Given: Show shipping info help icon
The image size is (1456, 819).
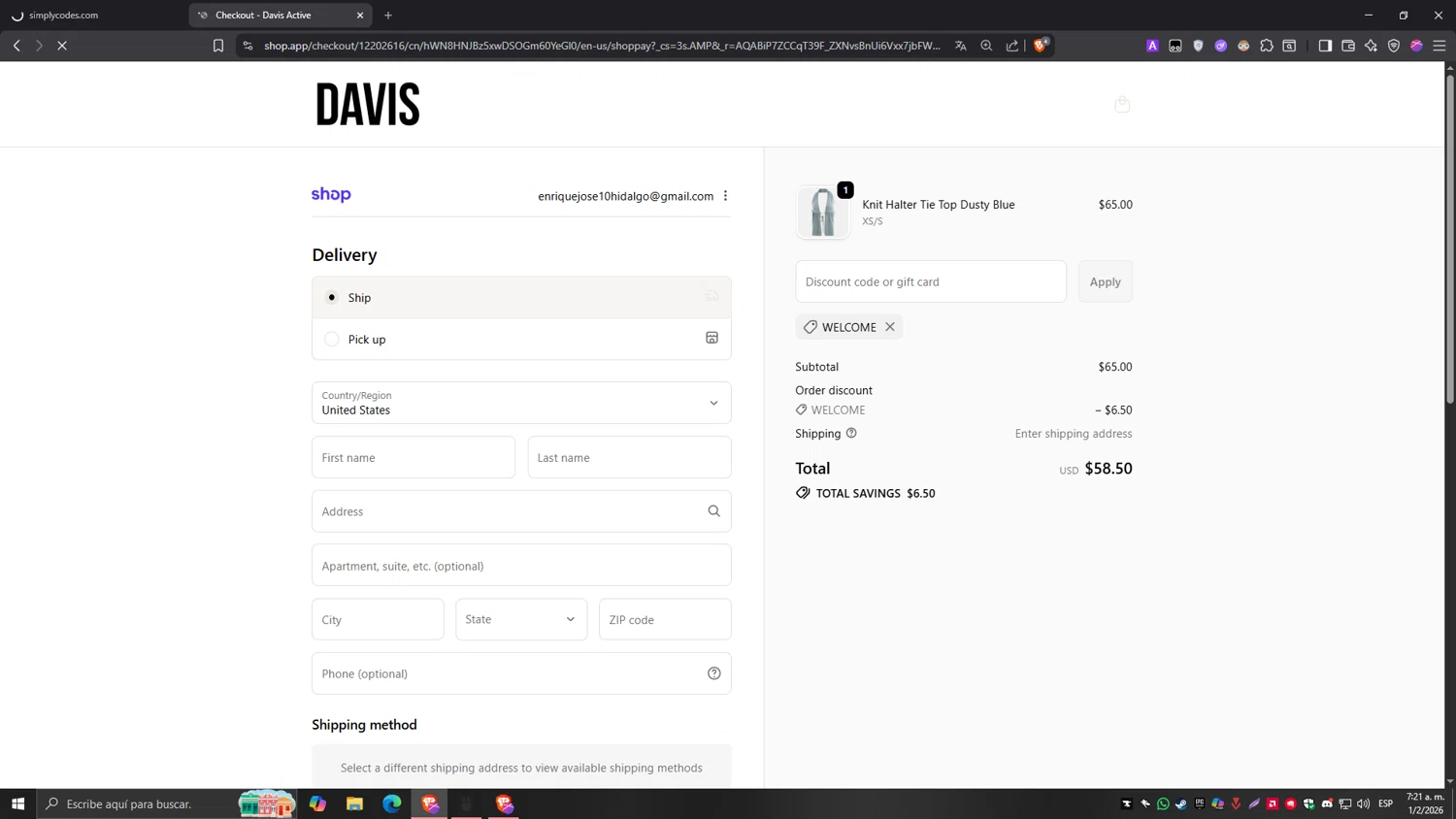Looking at the screenshot, I should 851,434.
